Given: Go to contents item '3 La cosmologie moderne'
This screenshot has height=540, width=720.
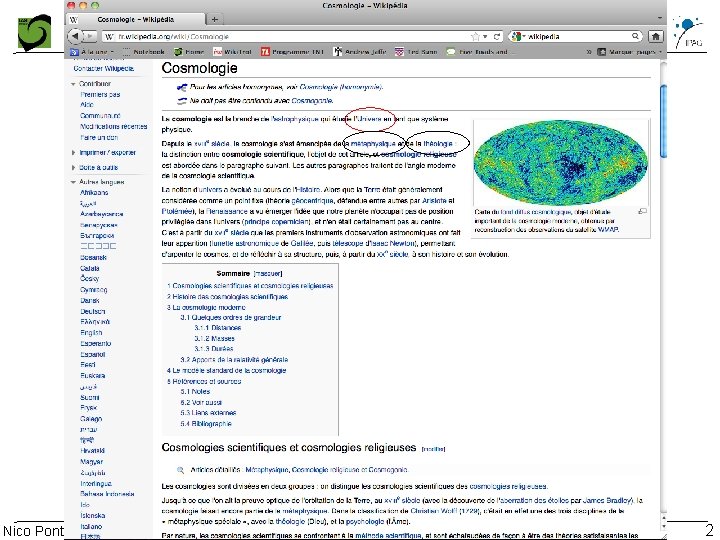Looking at the screenshot, I should click(206, 307).
